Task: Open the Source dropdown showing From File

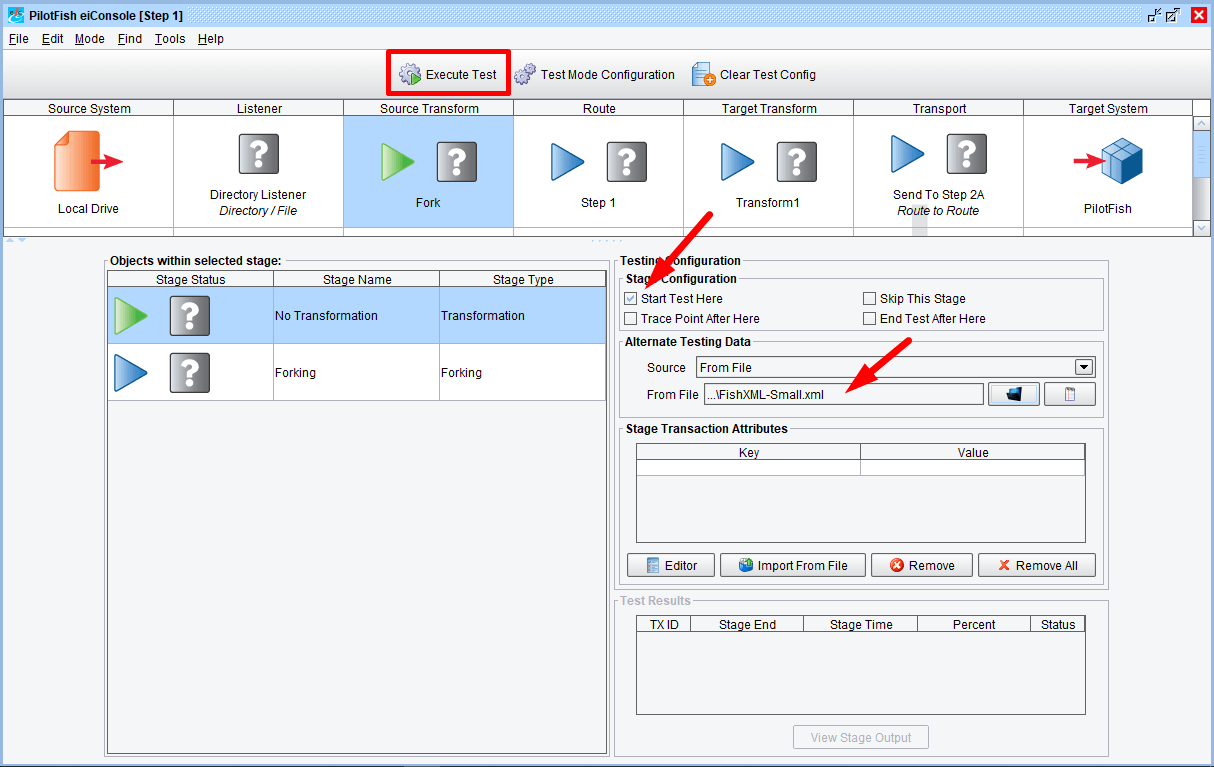Action: click(x=895, y=367)
